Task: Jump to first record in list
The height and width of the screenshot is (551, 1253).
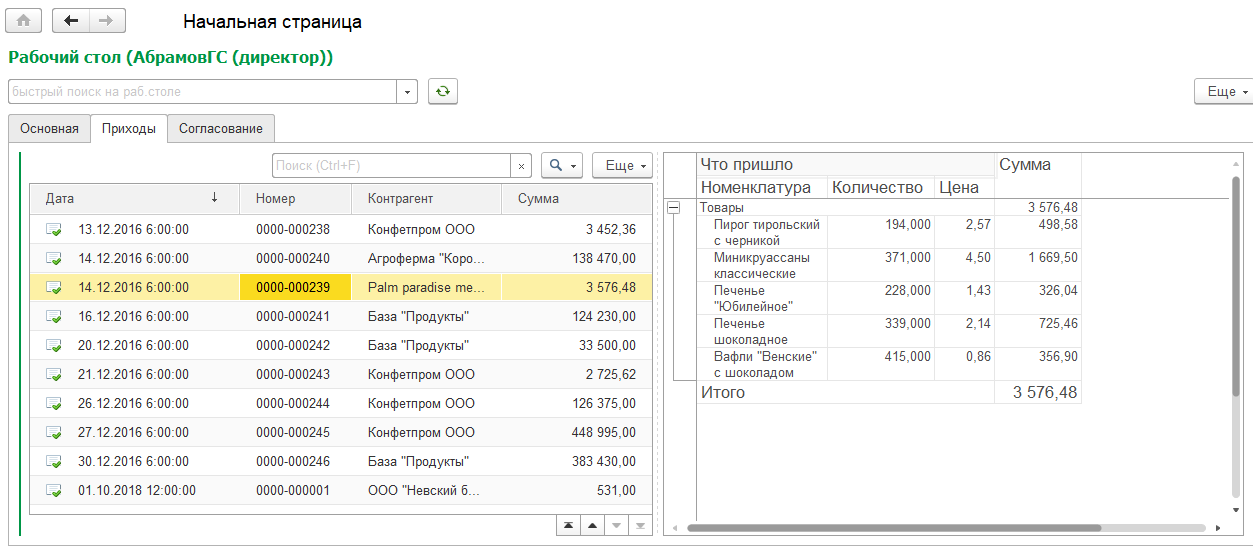Action: (569, 525)
